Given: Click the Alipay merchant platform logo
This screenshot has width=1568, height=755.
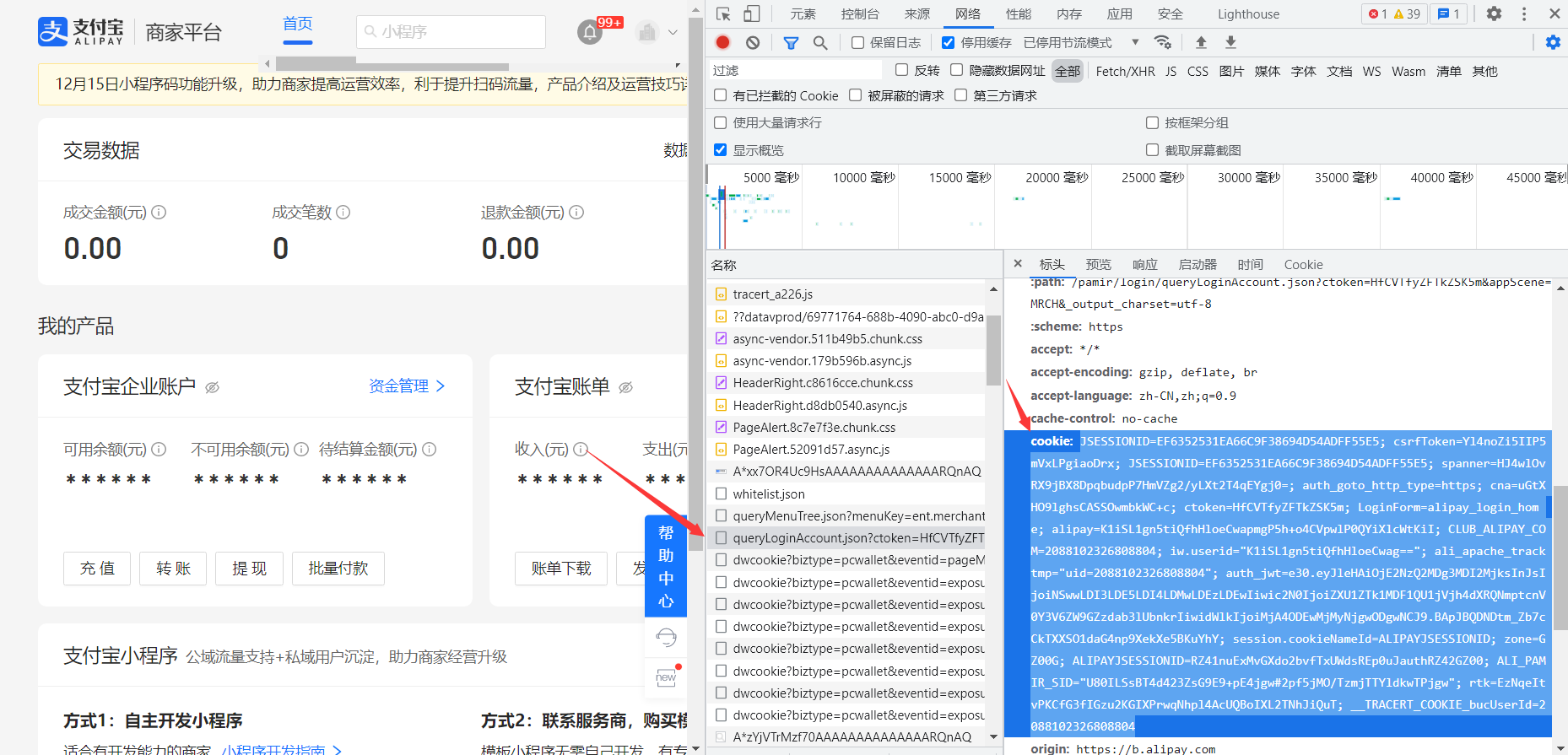Looking at the screenshot, I should 81,32.
